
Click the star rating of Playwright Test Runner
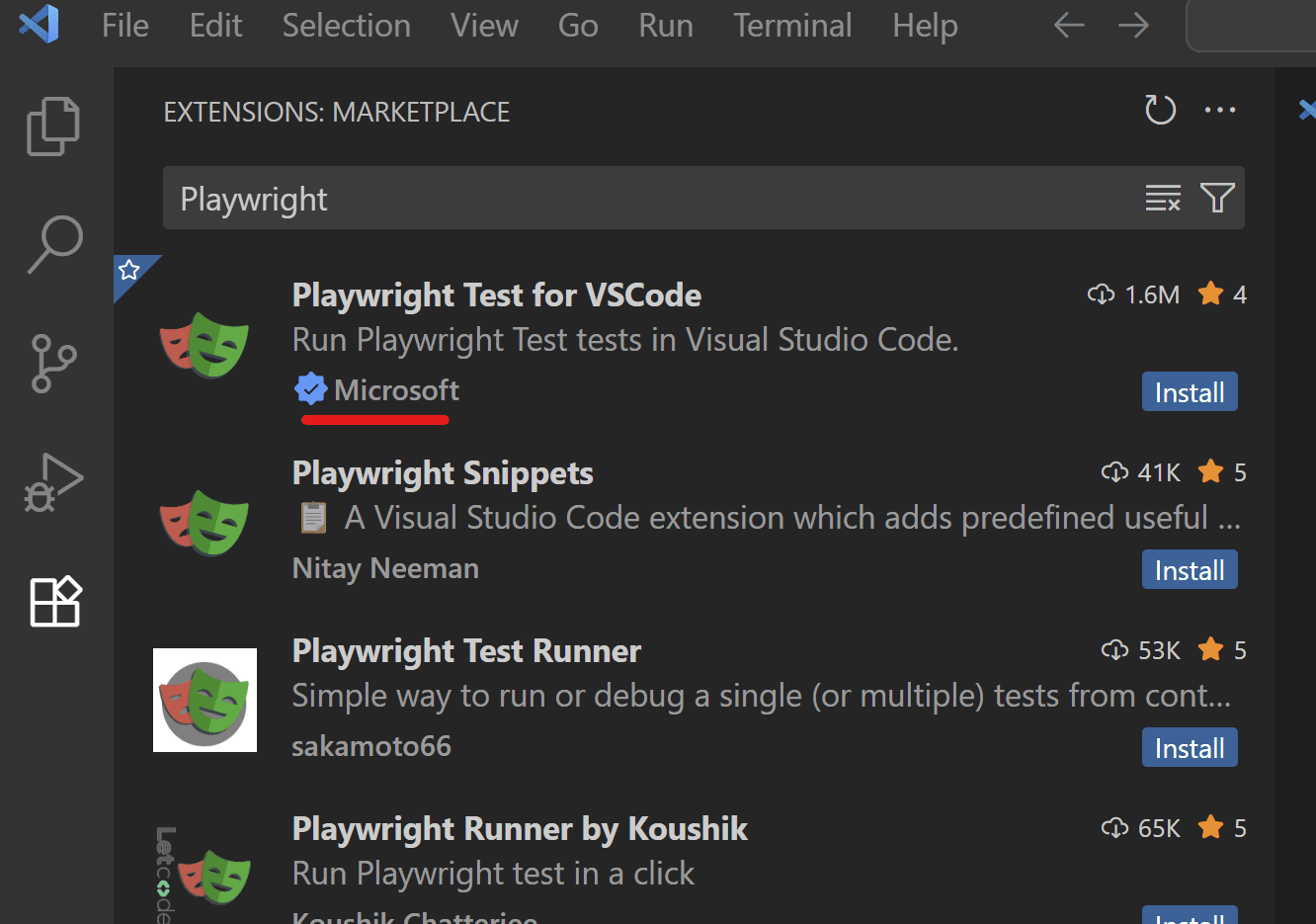tap(1222, 650)
